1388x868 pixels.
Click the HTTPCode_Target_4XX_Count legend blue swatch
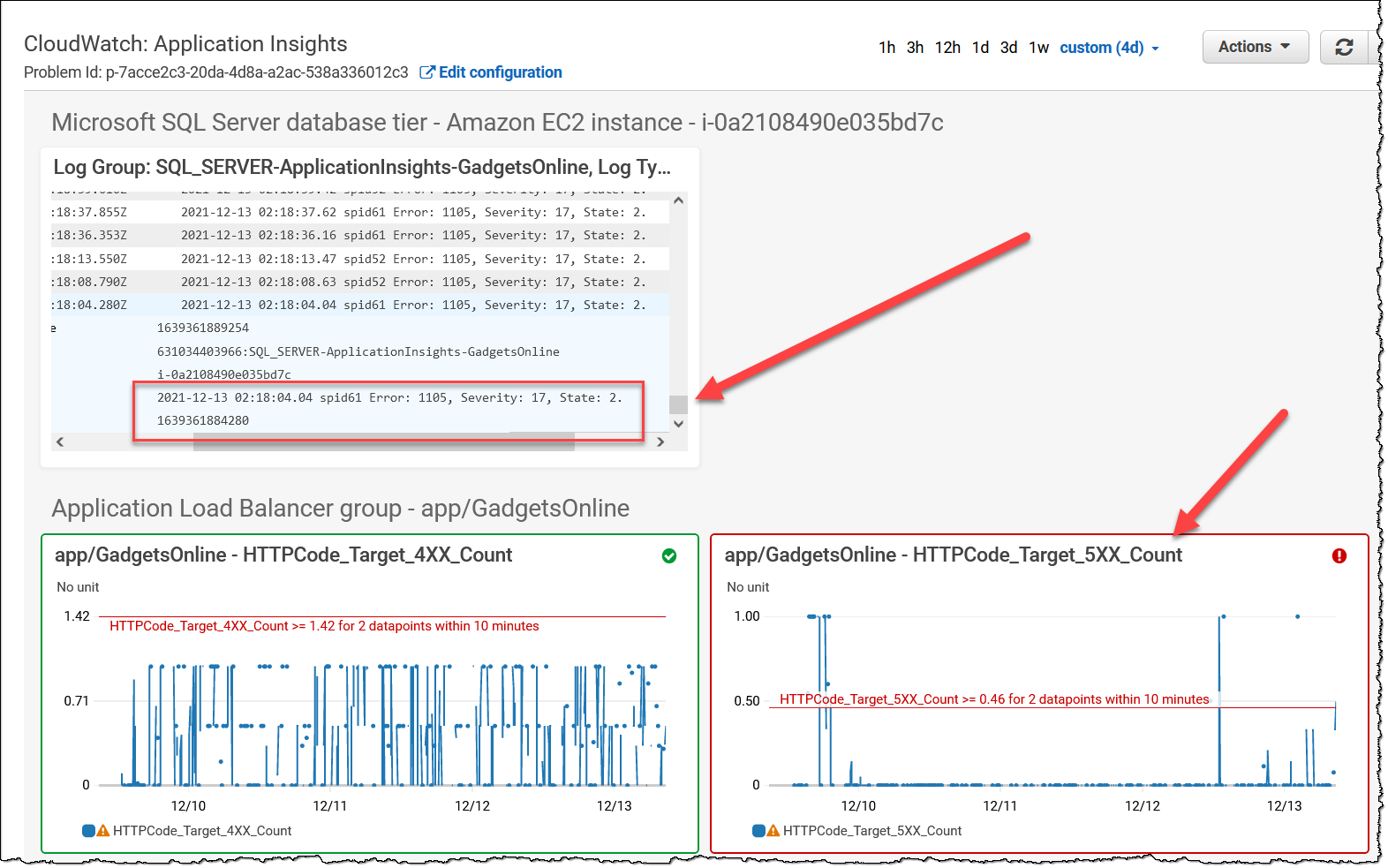point(88,831)
